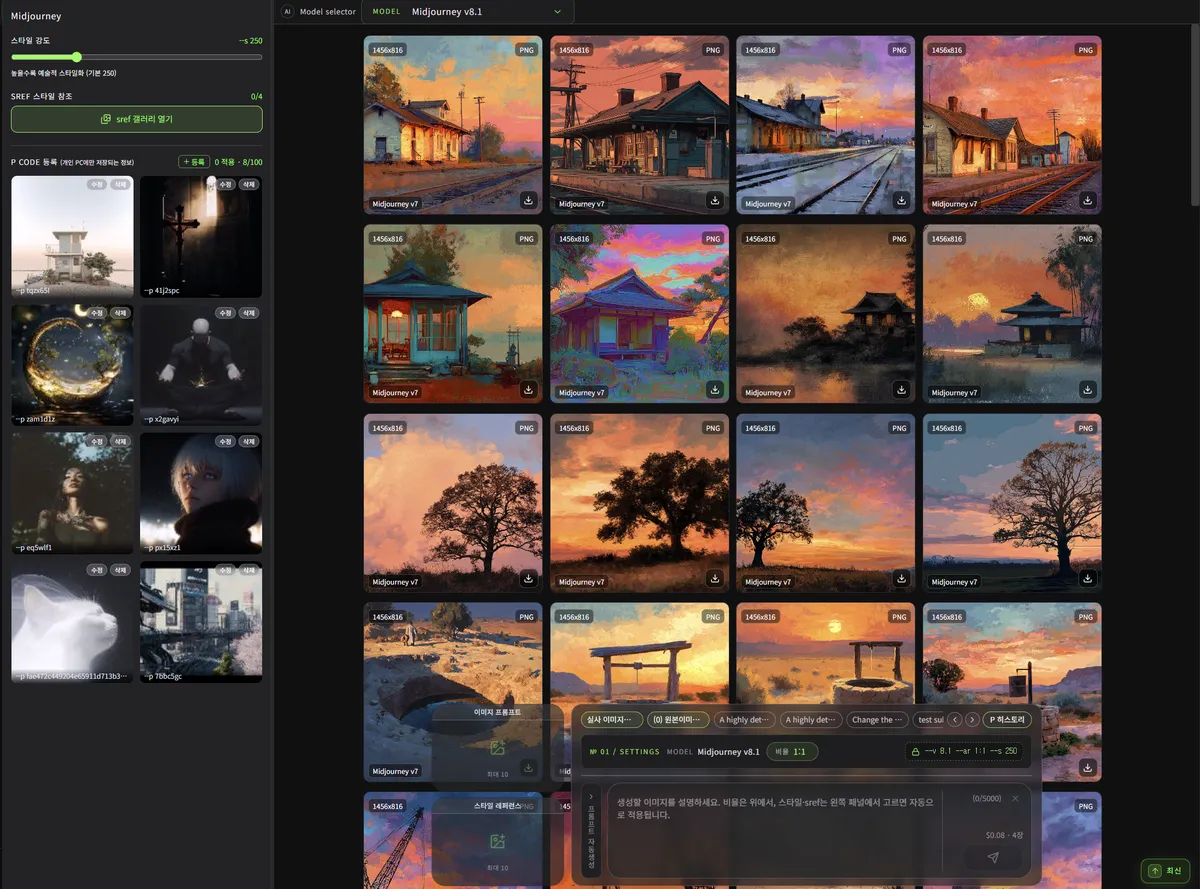Image resolution: width=1200 pixels, height=889 pixels.
Task: Open the 비율 1:1 aspect ratio selector
Action: [792, 751]
